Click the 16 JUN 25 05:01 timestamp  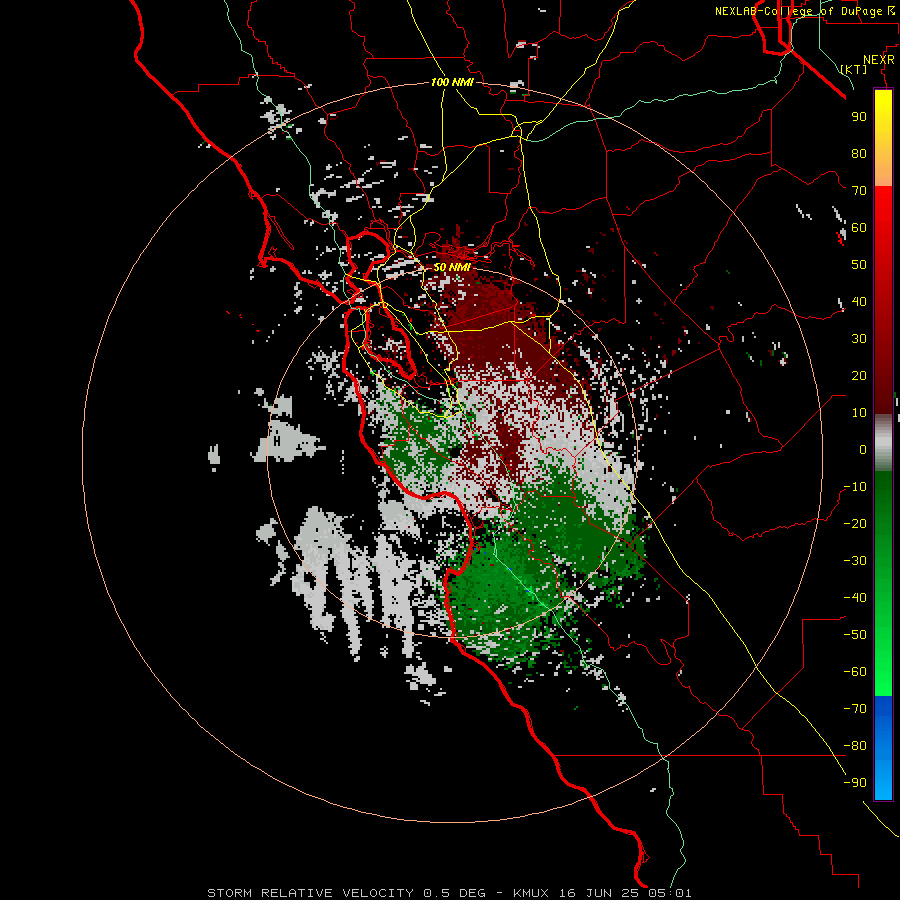pyautogui.click(x=626, y=893)
